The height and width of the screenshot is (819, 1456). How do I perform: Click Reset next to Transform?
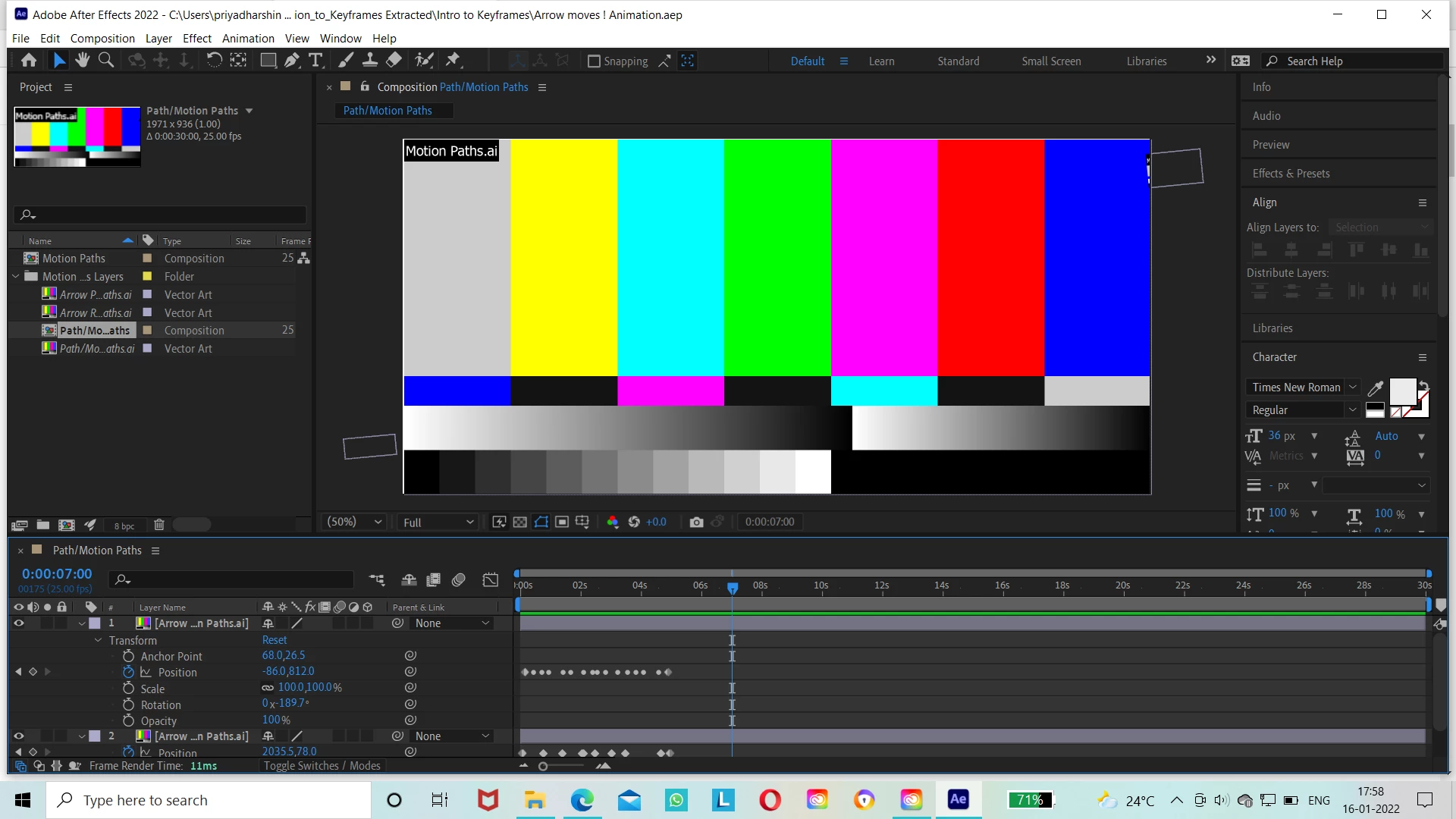pyautogui.click(x=275, y=640)
